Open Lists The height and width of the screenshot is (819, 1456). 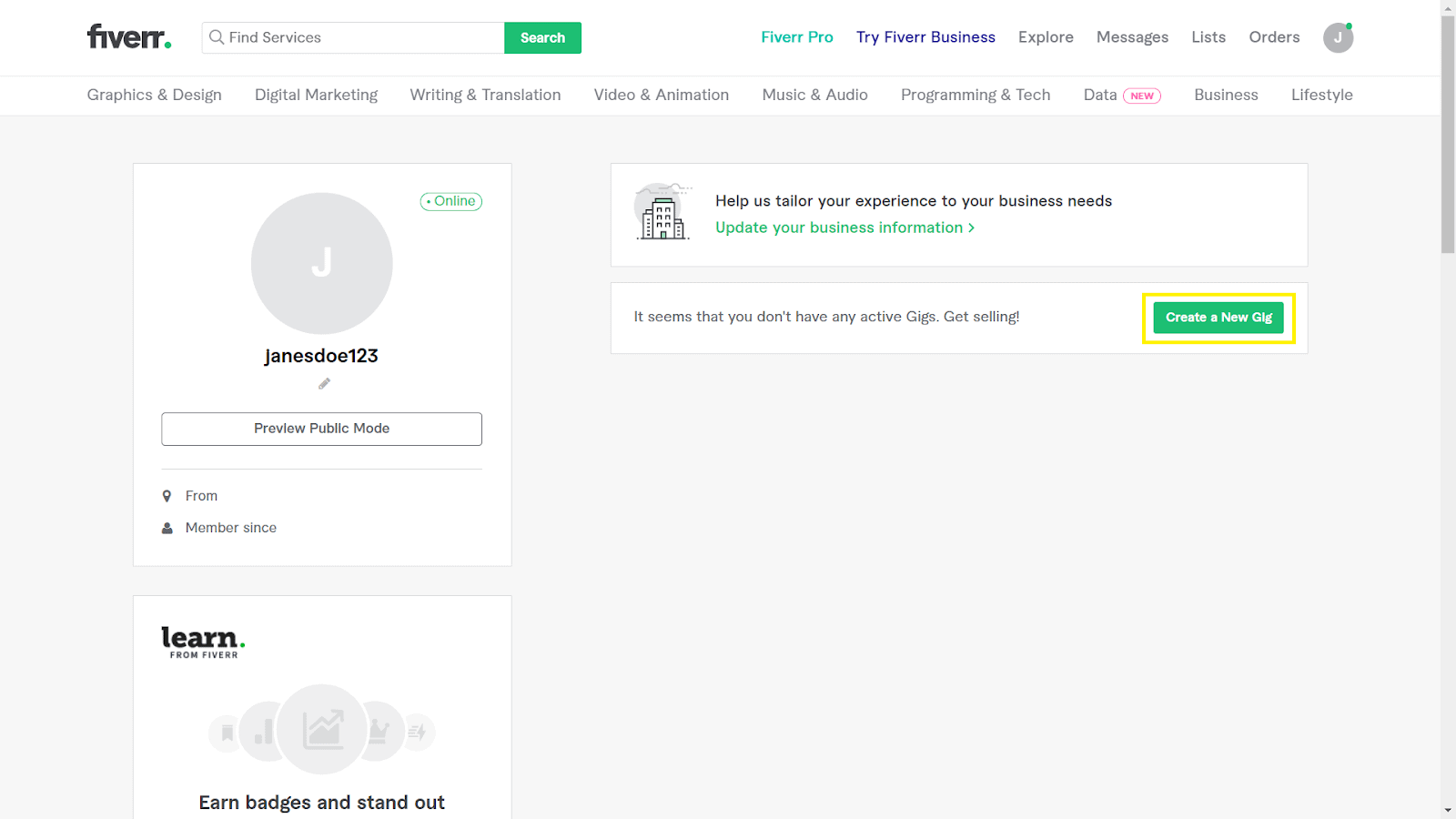pos(1208,37)
